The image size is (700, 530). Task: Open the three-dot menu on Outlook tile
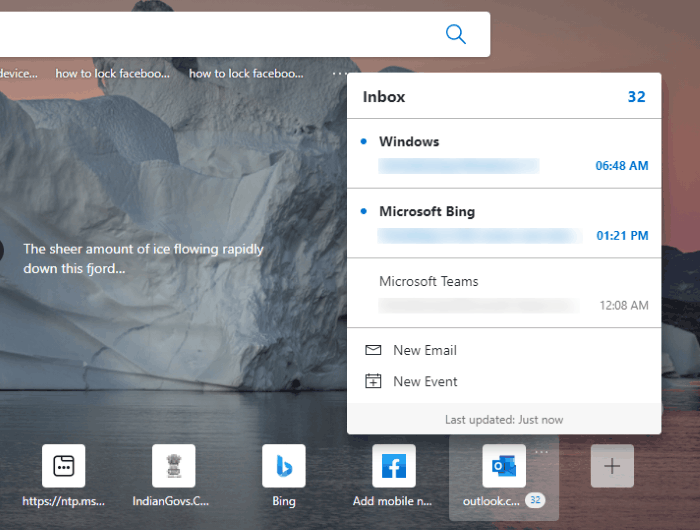point(542,452)
